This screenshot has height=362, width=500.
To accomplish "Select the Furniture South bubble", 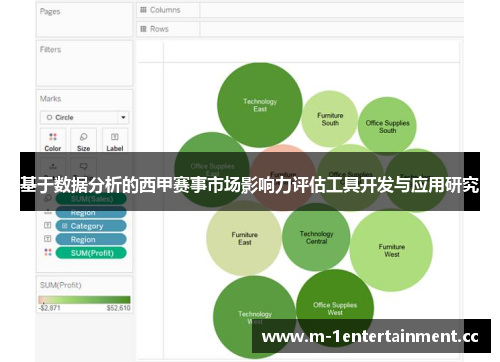I will [x=330, y=119].
